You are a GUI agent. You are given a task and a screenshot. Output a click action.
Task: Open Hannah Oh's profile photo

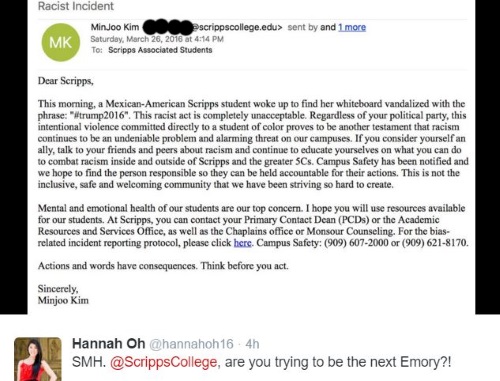pyautogui.click(x=38, y=359)
